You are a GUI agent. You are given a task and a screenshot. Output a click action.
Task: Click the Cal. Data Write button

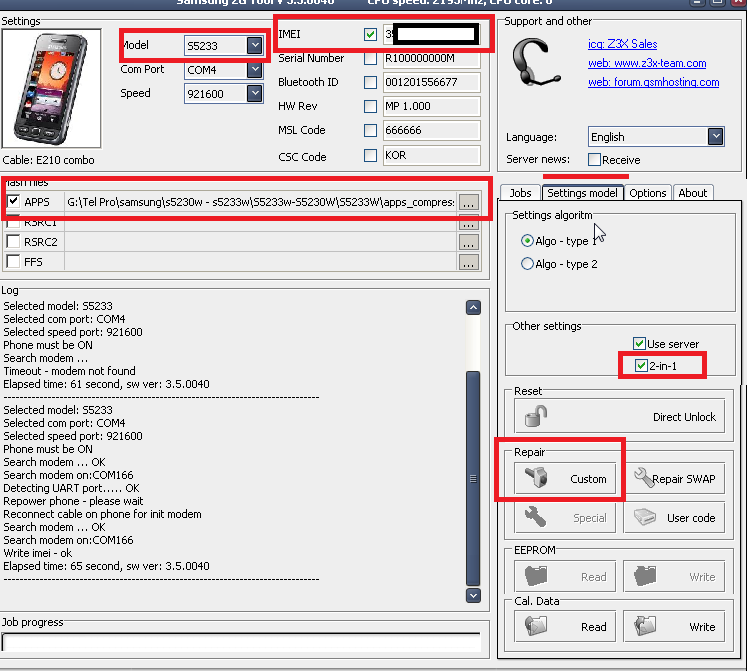click(674, 626)
